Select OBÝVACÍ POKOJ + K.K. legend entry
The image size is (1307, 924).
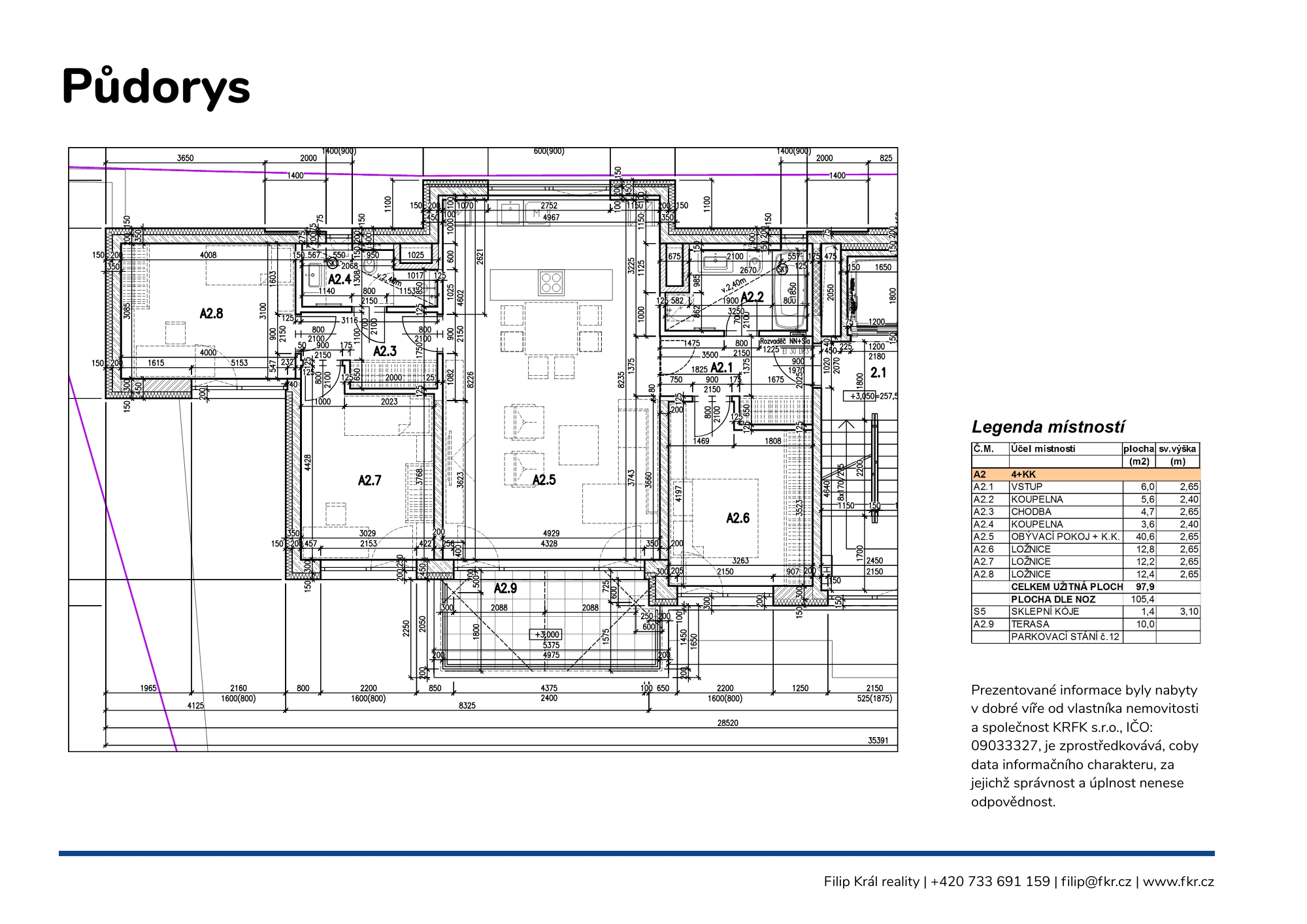coord(1065,536)
